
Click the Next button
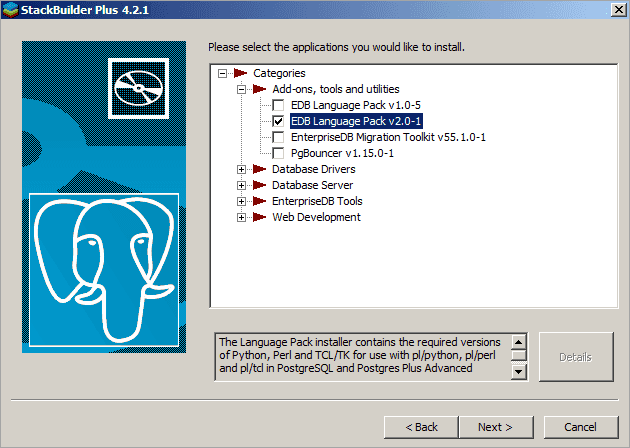pos(496,427)
